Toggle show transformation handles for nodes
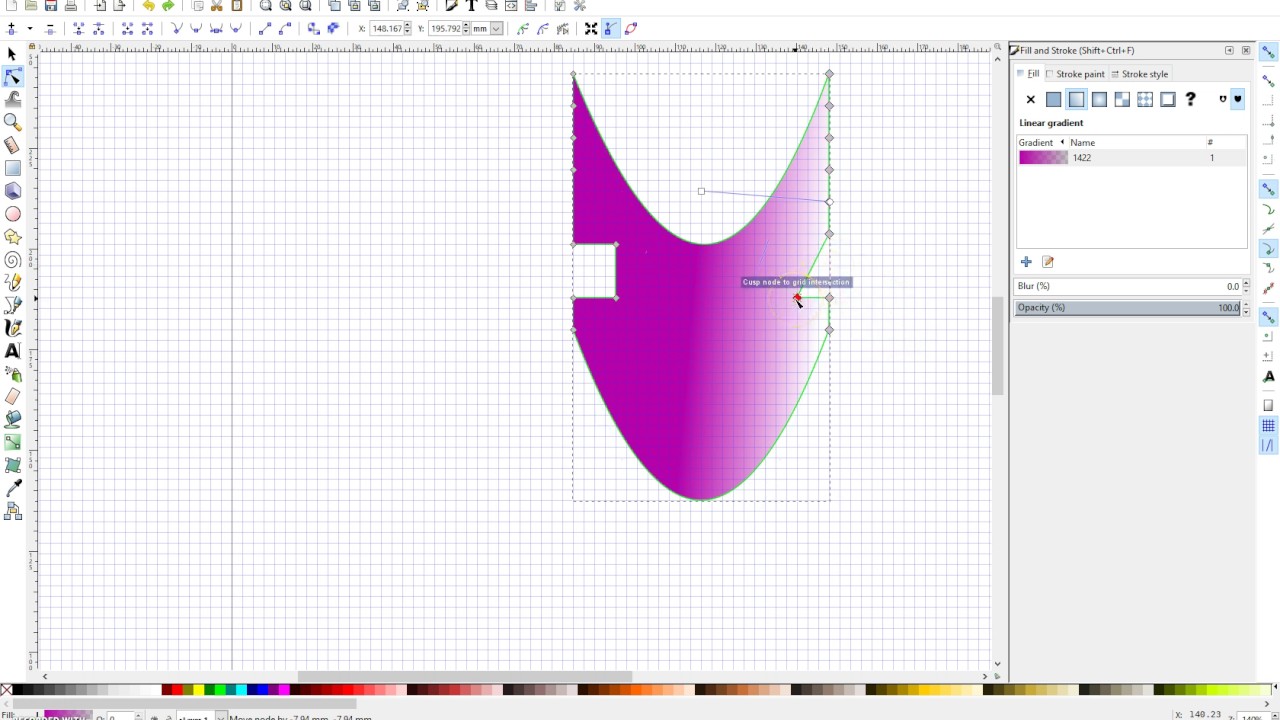 click(591, 29)
